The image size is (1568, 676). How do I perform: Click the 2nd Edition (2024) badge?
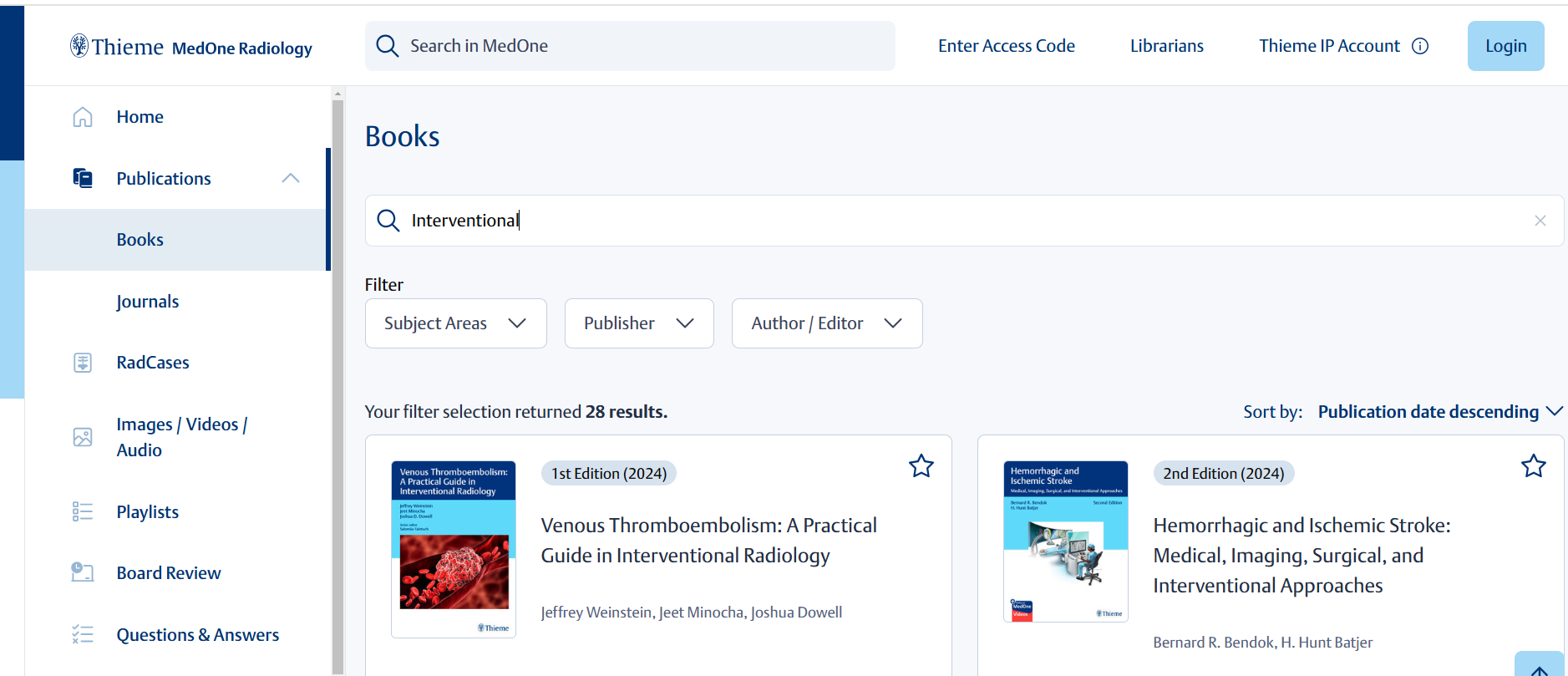1224,474
